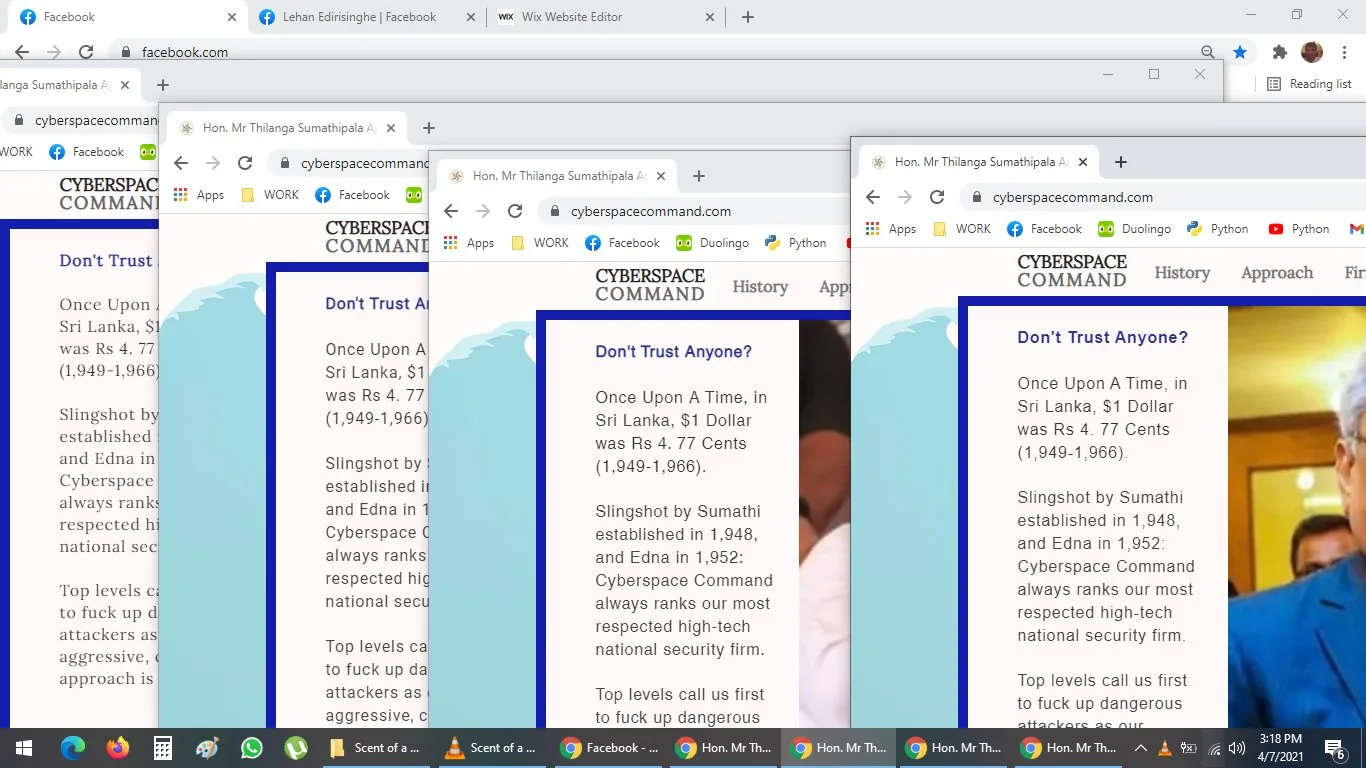This screenshot has height=768, width=1366.
Task: Launch Microsoft Edge from the taskbar
Action: [72, 748]
